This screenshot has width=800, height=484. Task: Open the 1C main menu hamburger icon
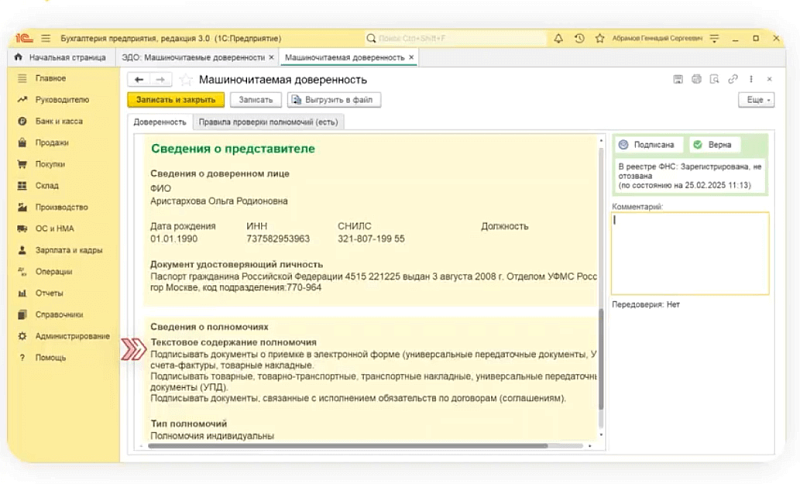[x=46, y=38]
